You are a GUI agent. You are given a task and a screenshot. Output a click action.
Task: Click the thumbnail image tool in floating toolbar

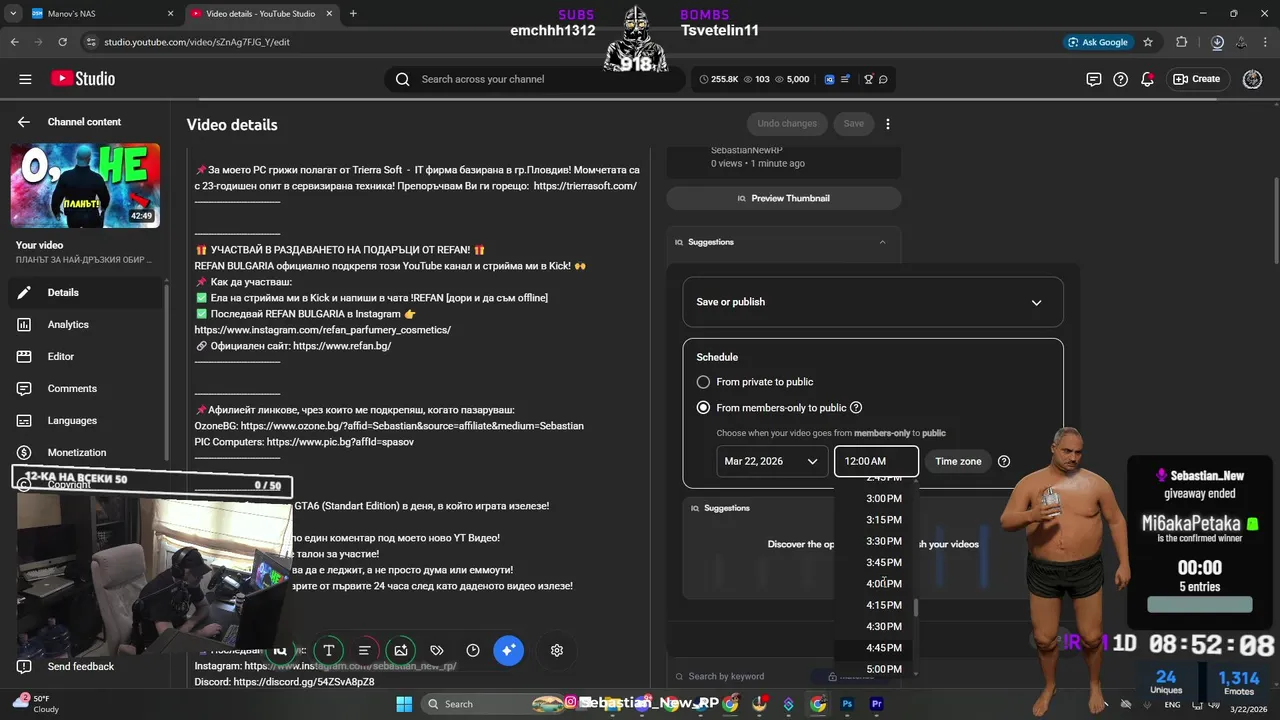pyautogui.click(x=401, y=650)
